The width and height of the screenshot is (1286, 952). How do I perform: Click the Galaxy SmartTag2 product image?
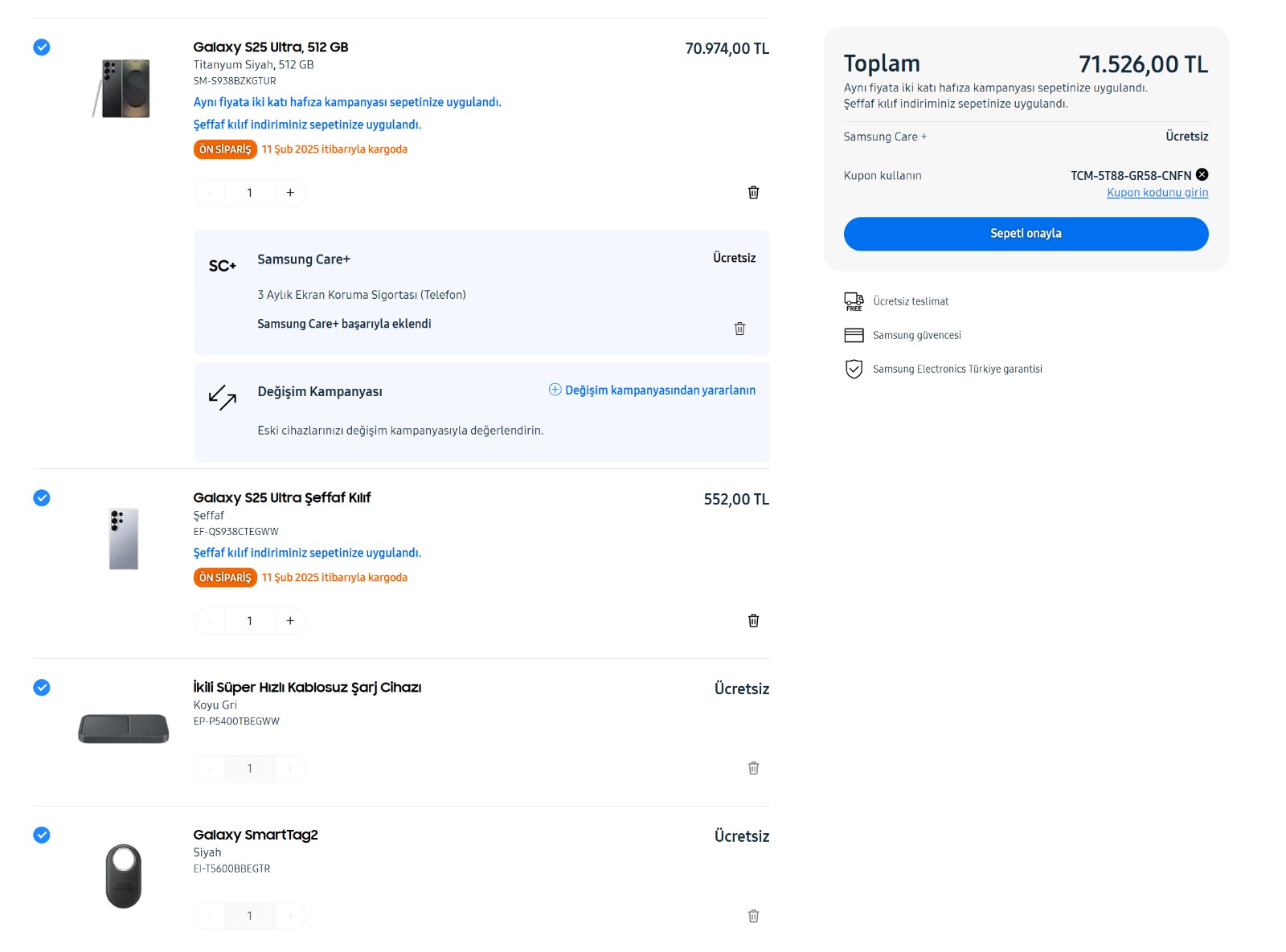(x=124, y=876)
